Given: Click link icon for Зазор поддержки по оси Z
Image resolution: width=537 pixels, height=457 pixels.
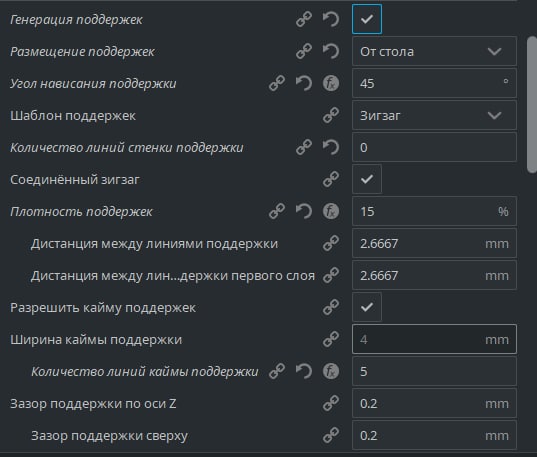Looking at the screenshot, I should (x=331, y=403).
